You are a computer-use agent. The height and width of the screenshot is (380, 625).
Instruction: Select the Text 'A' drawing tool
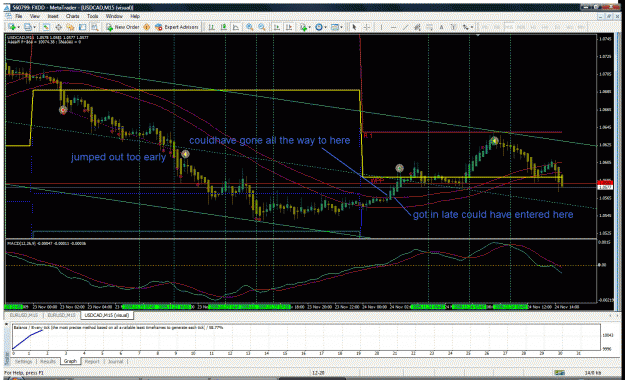tap(441, 27)
